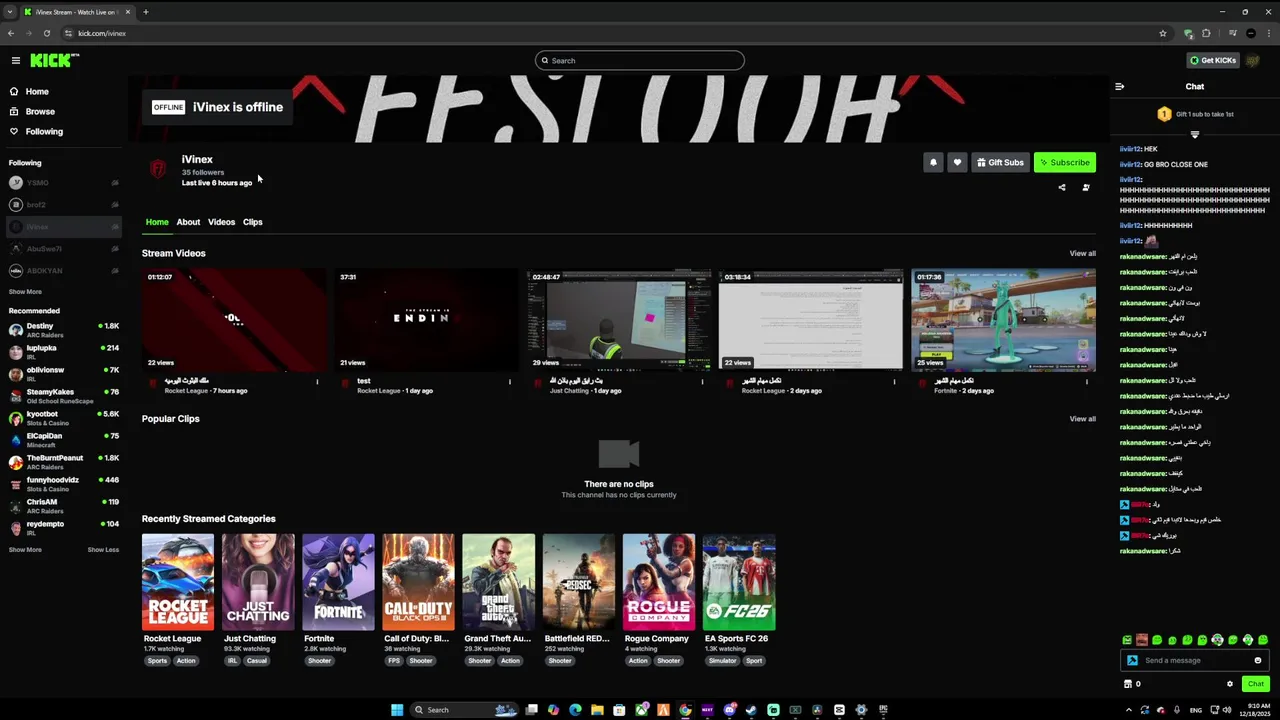Switch to the Home tab
1280x720 pixels.
[x=157, y=222]
